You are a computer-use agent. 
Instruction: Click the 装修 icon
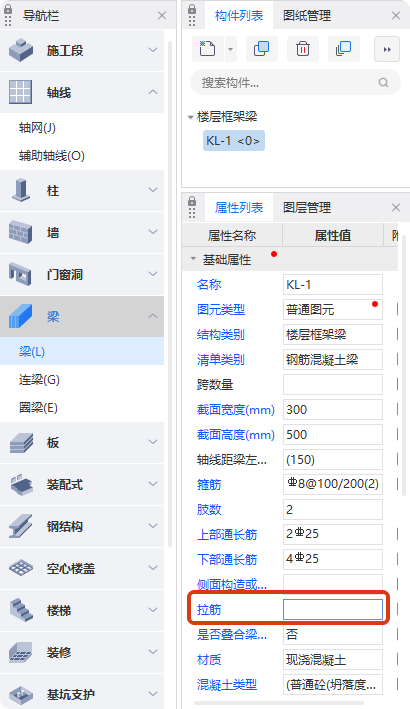point(21,652)
